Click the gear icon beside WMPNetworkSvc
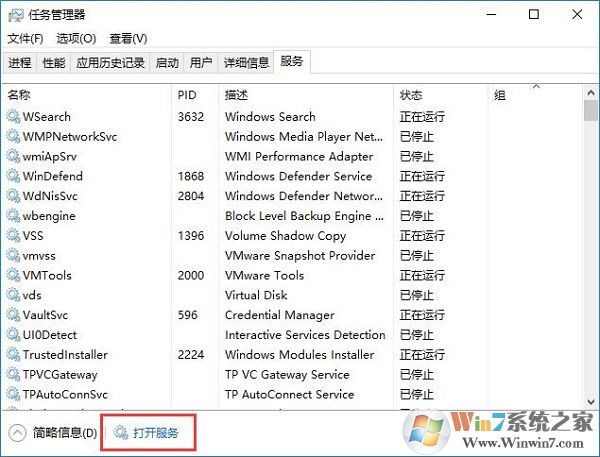This screenshot has width=600, height=457. tap(13, 136)
